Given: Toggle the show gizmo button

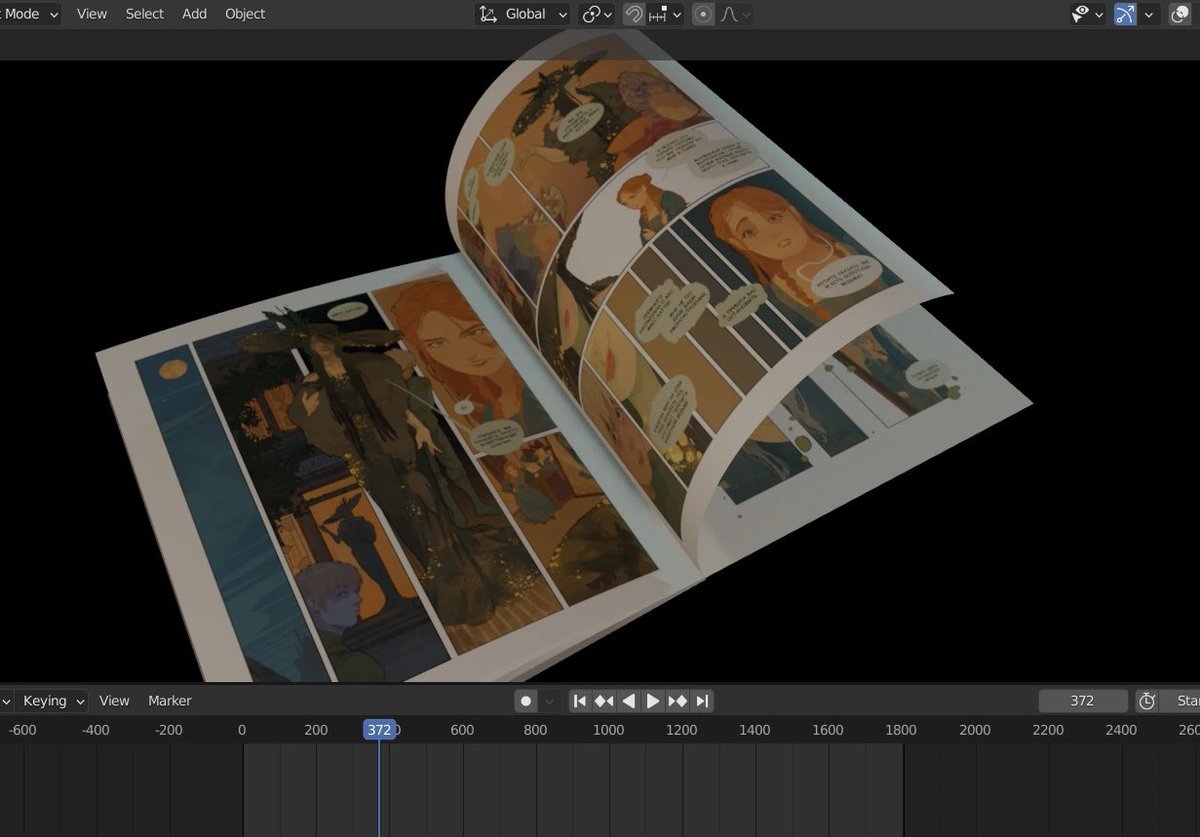Looking at the screenshot, I should pos(1125,14).
